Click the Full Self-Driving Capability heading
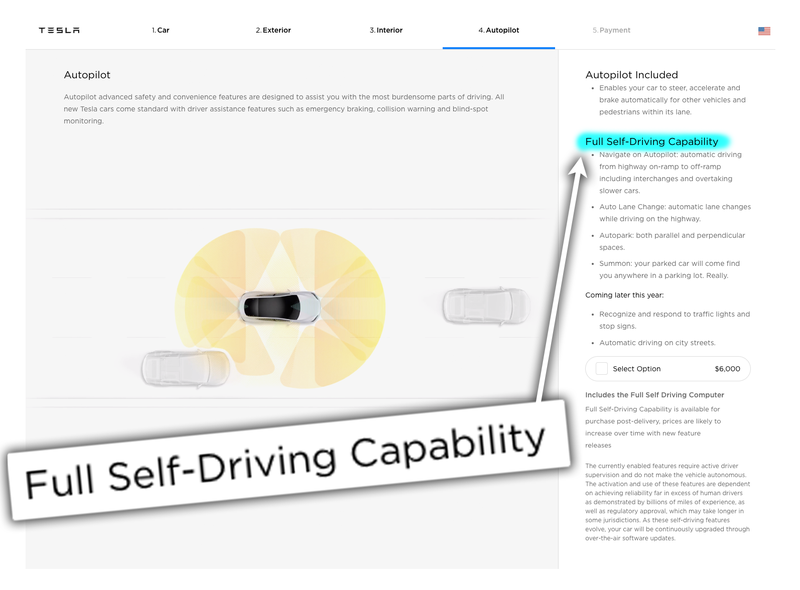This screenshot has height=590, width=800. 652,141
